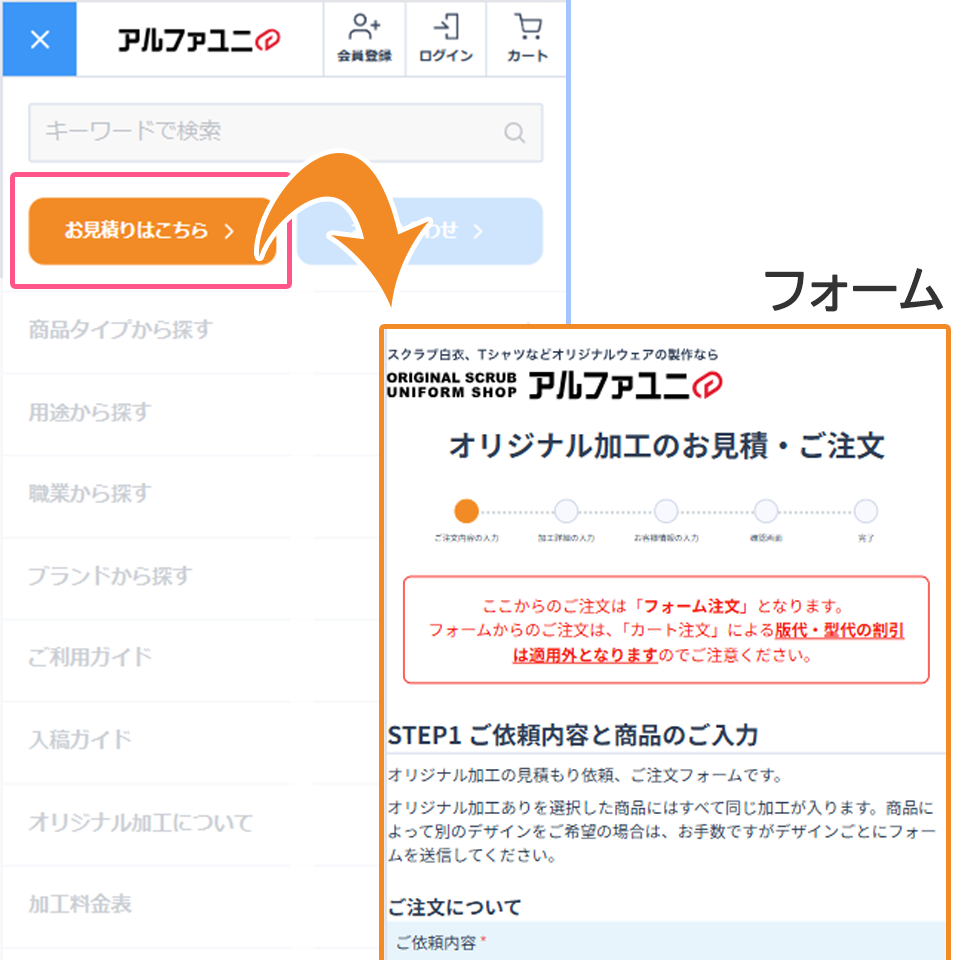This screenshot has width=960, height=960.
Task: Open ご利用ガイド menu item
Action: [x=90, y=657]
